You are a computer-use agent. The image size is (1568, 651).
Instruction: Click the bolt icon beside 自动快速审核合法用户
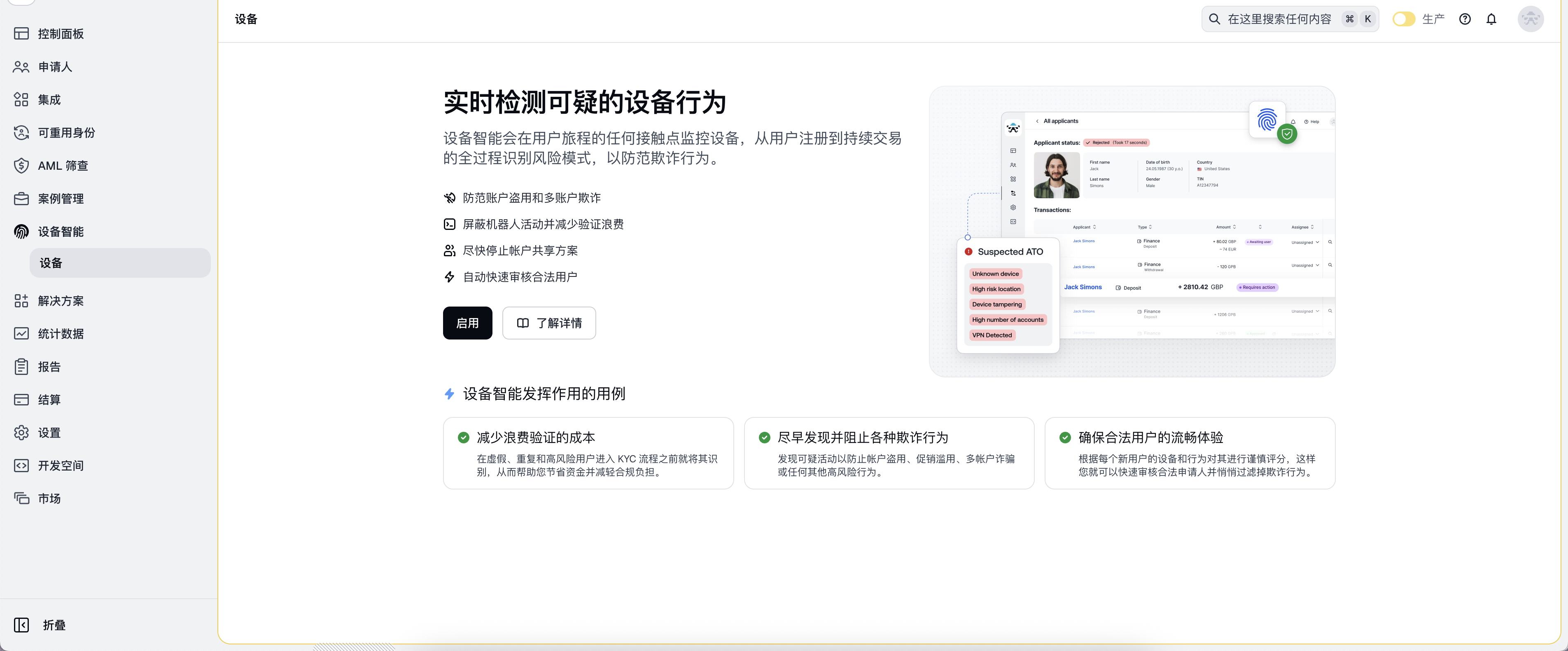click(449, 277)
